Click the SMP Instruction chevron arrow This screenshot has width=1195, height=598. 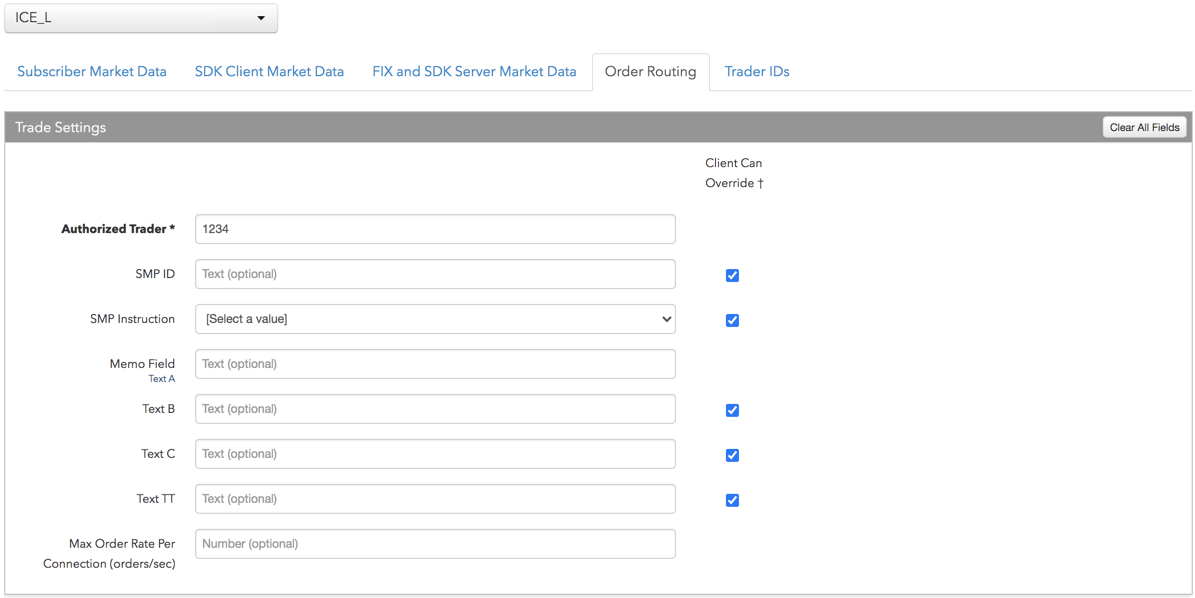[666, 319]
